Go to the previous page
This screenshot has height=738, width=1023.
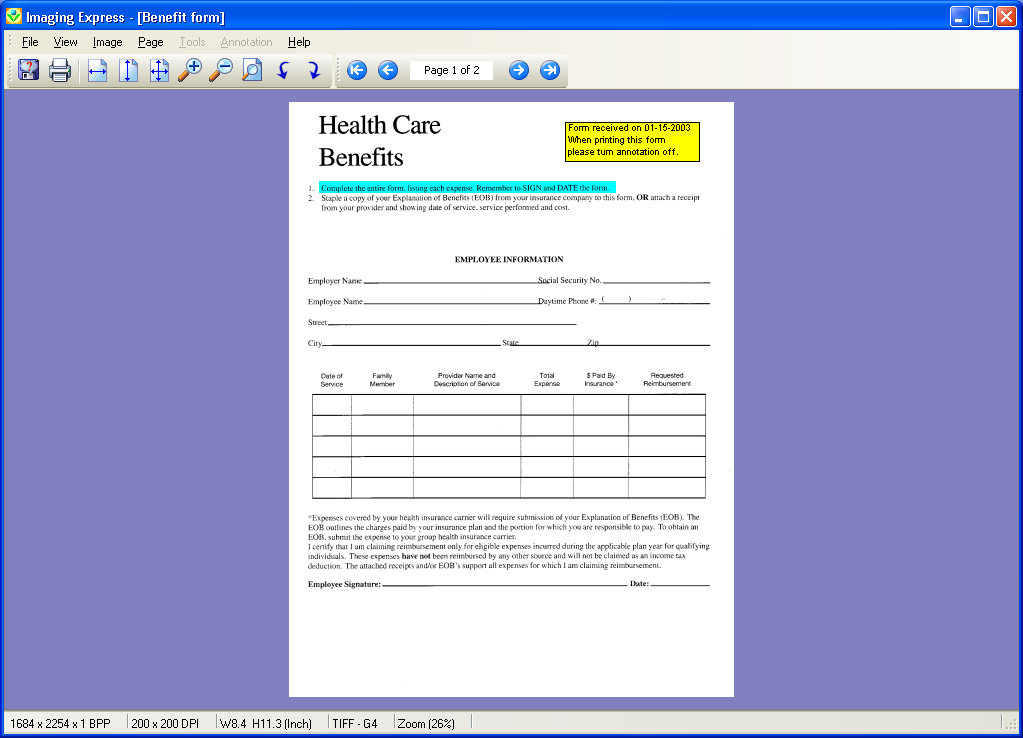click(x=388, y=70)
